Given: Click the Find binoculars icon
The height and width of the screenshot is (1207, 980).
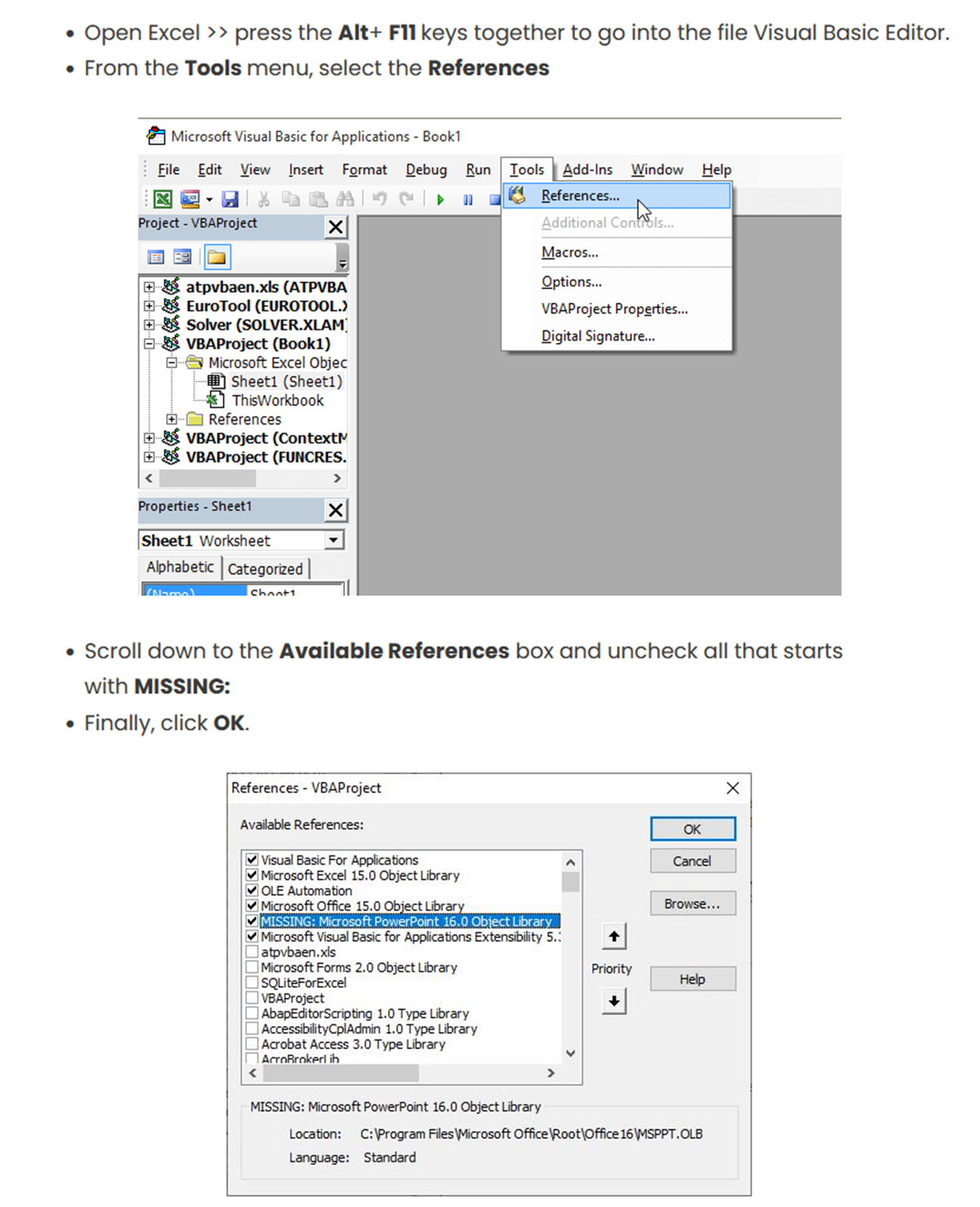Looking at the screenshot, I should [346, 199].
